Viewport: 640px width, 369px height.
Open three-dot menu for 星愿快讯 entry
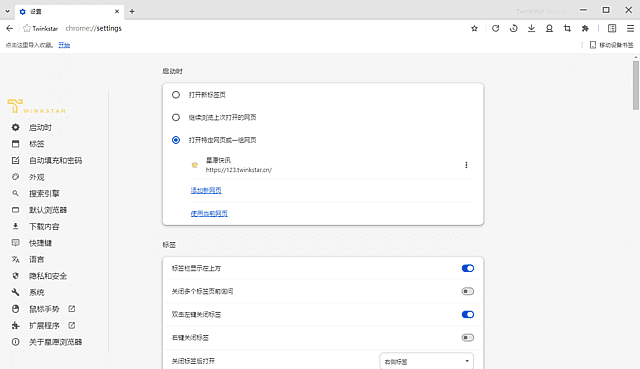[x=466, y=165]
